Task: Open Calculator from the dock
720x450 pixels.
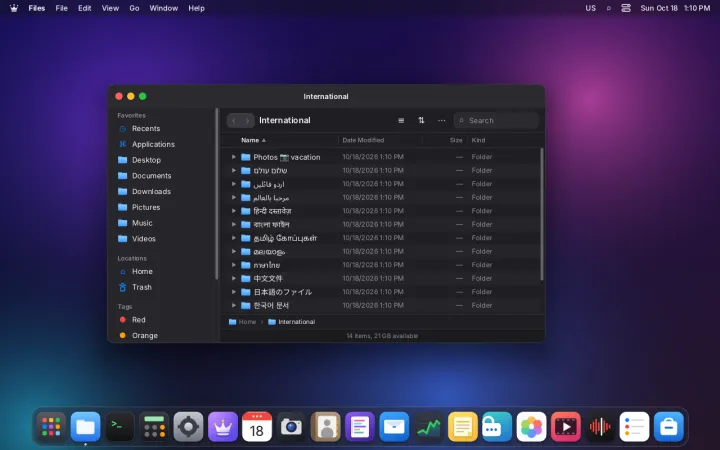Action: point(154,427)
